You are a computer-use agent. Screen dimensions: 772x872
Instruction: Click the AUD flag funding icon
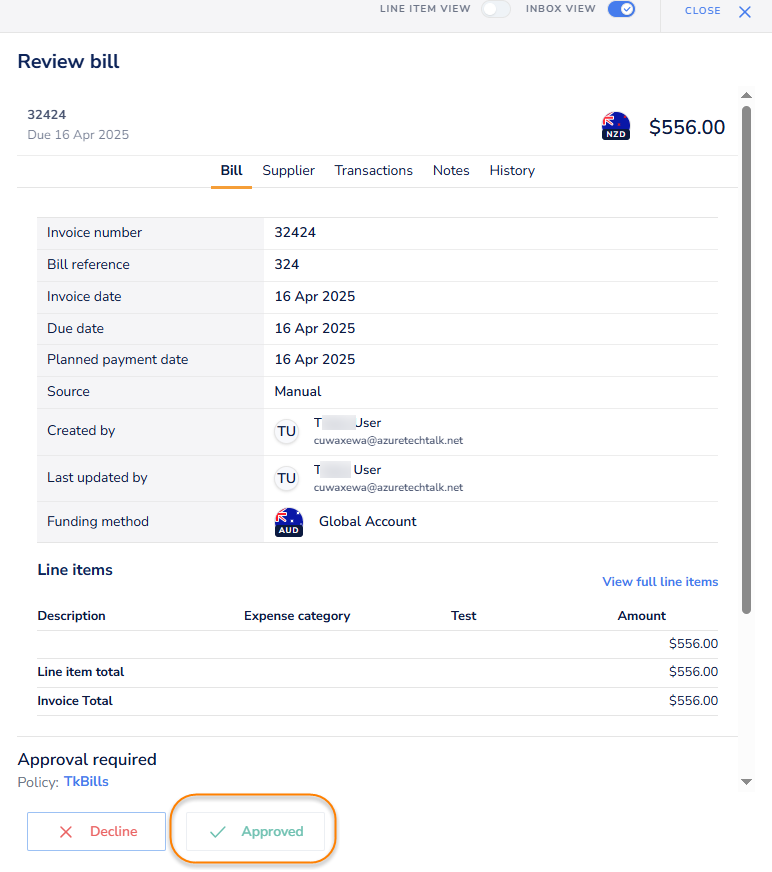click(289, 522)
